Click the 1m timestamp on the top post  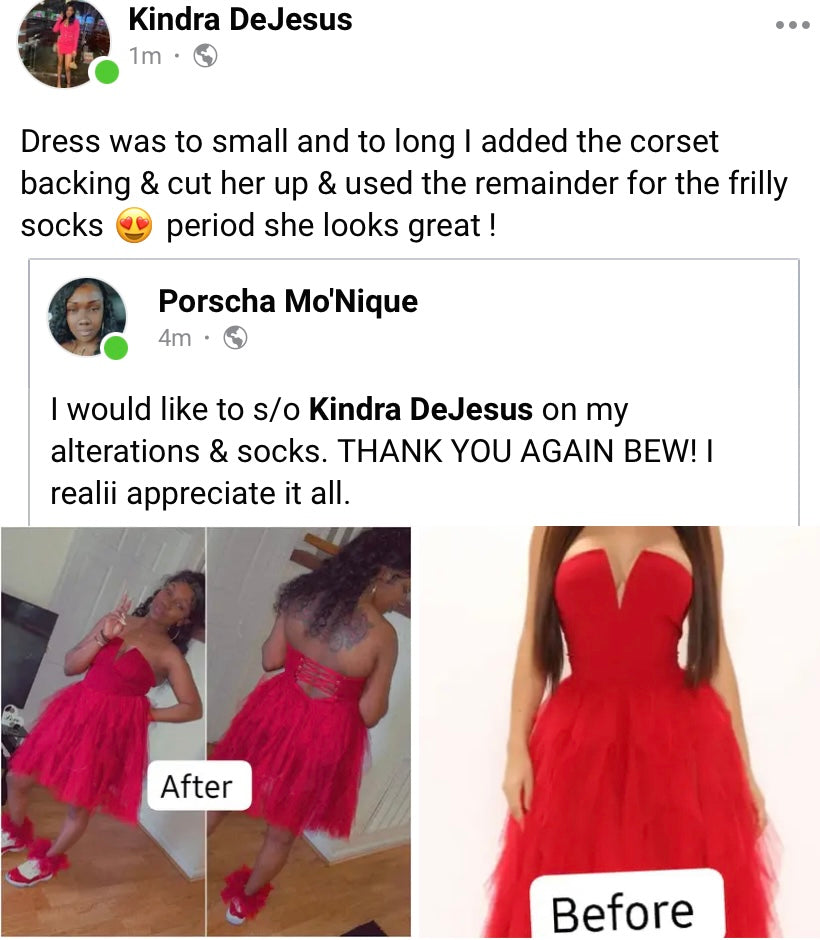[144, 57]
